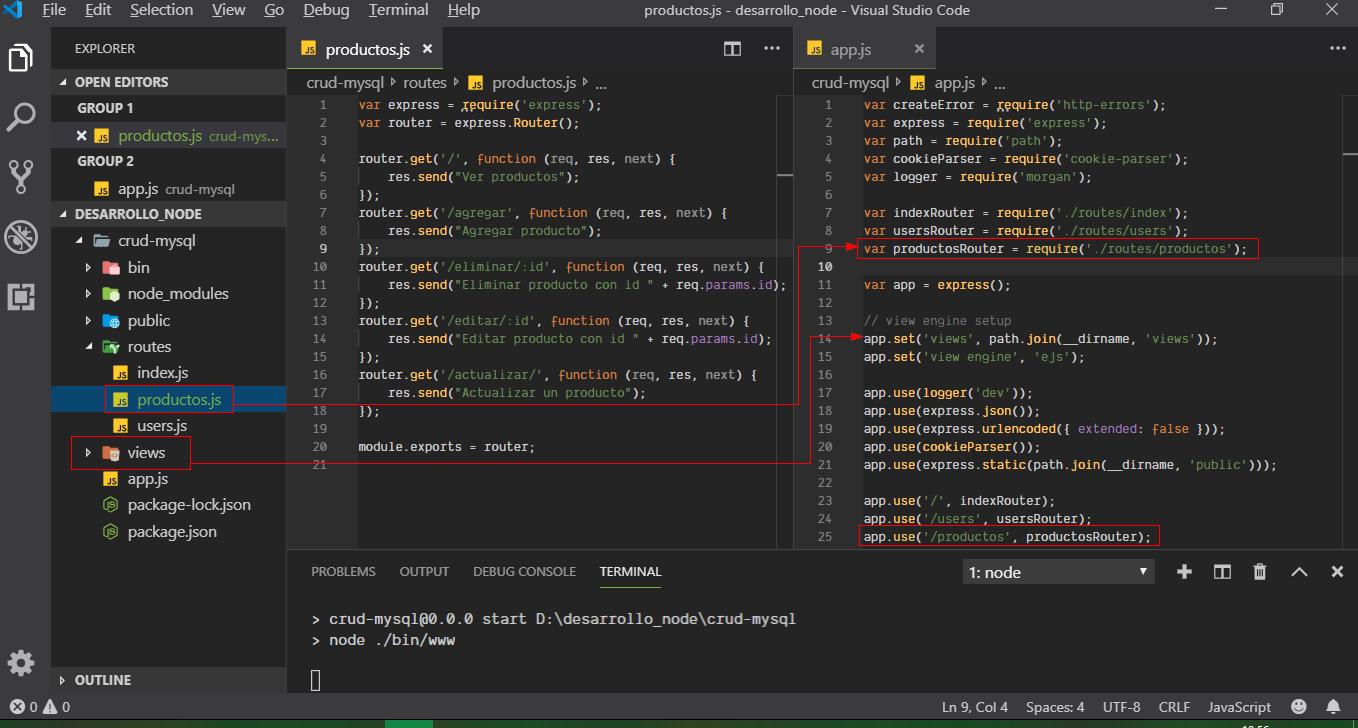The image size is (1358, 728).
Task: Open Problems from the errors/warnings indicator
Action: [x=31, y=706]
